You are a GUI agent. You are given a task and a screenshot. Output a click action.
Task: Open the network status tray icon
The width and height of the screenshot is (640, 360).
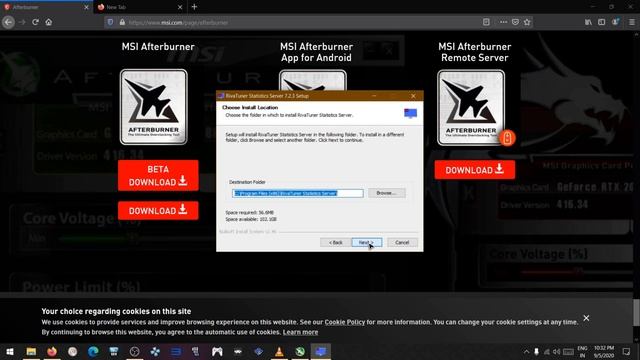547,351
